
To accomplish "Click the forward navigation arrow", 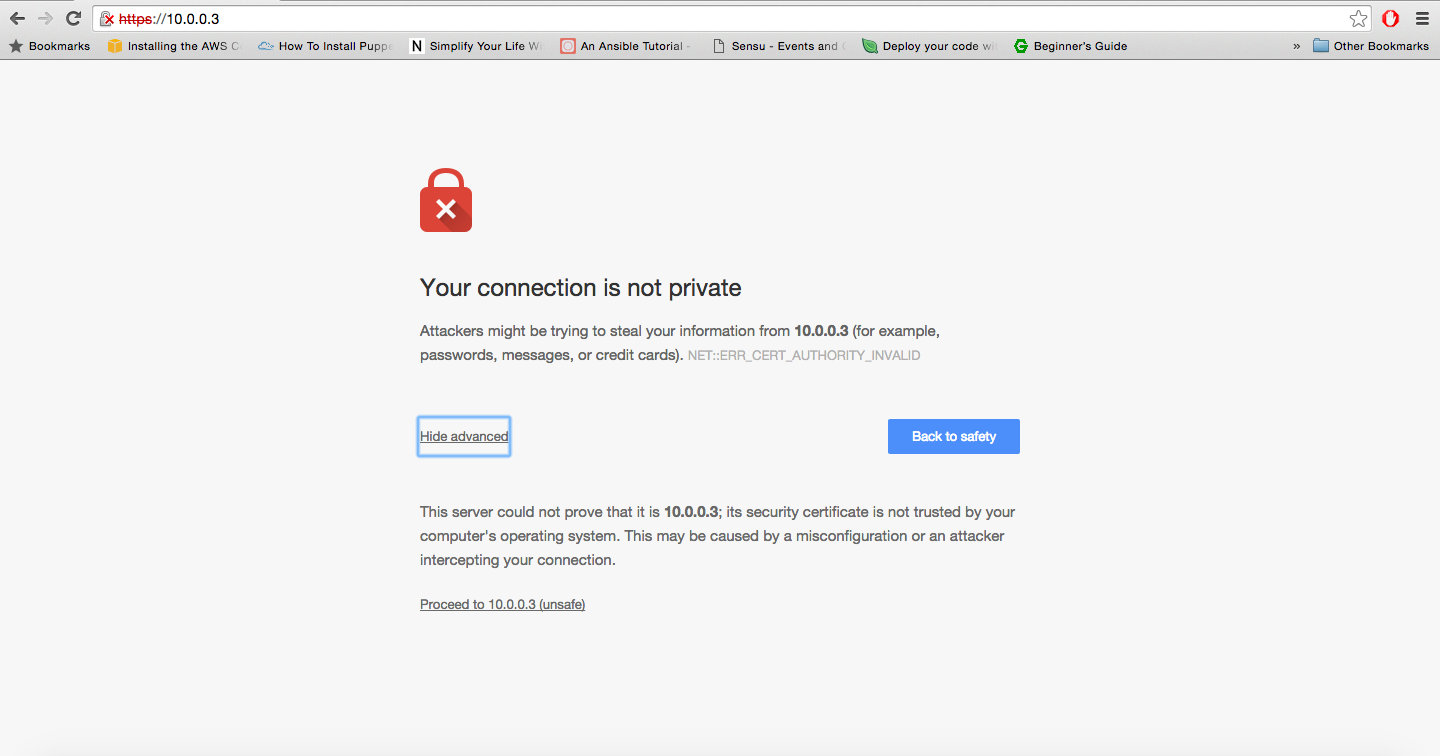I will pos(45,18).
